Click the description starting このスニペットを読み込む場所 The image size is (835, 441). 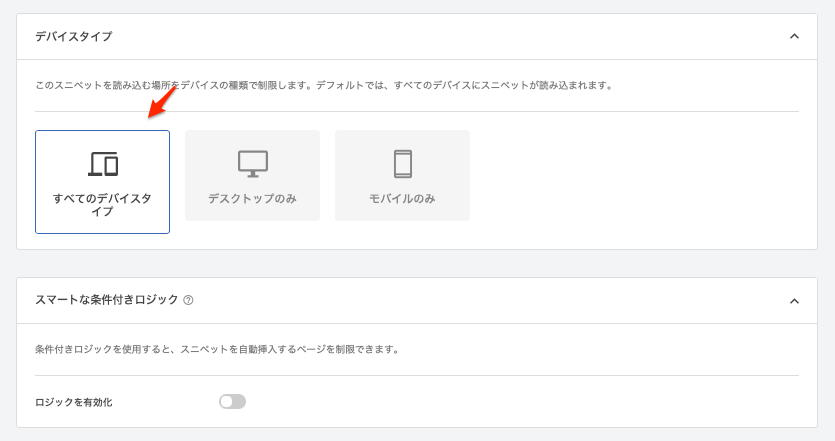coord(324,85)
